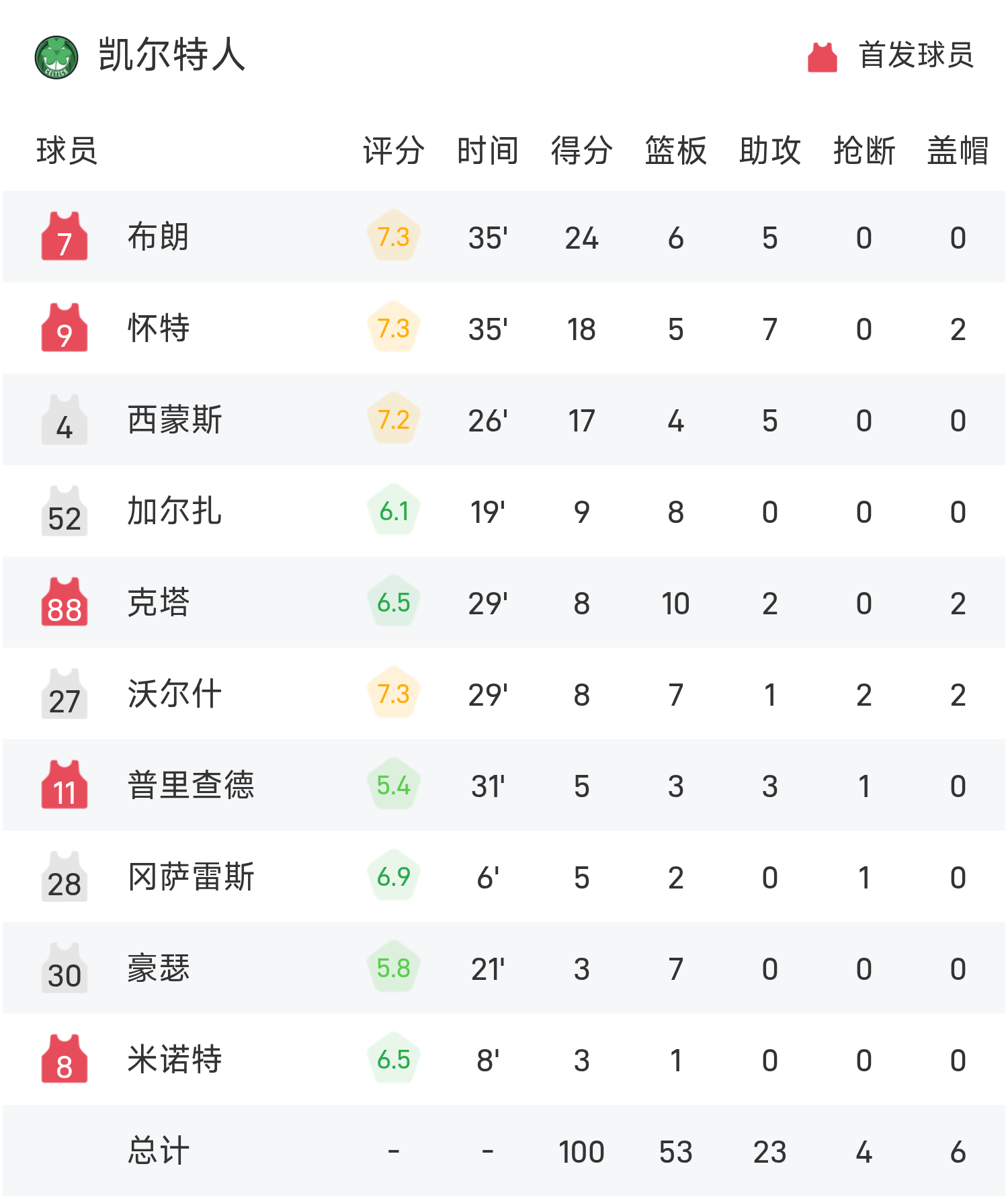Click the grey number 4 jersey icon
This screenshot has height=1199, width=1008.
point(65,420)
